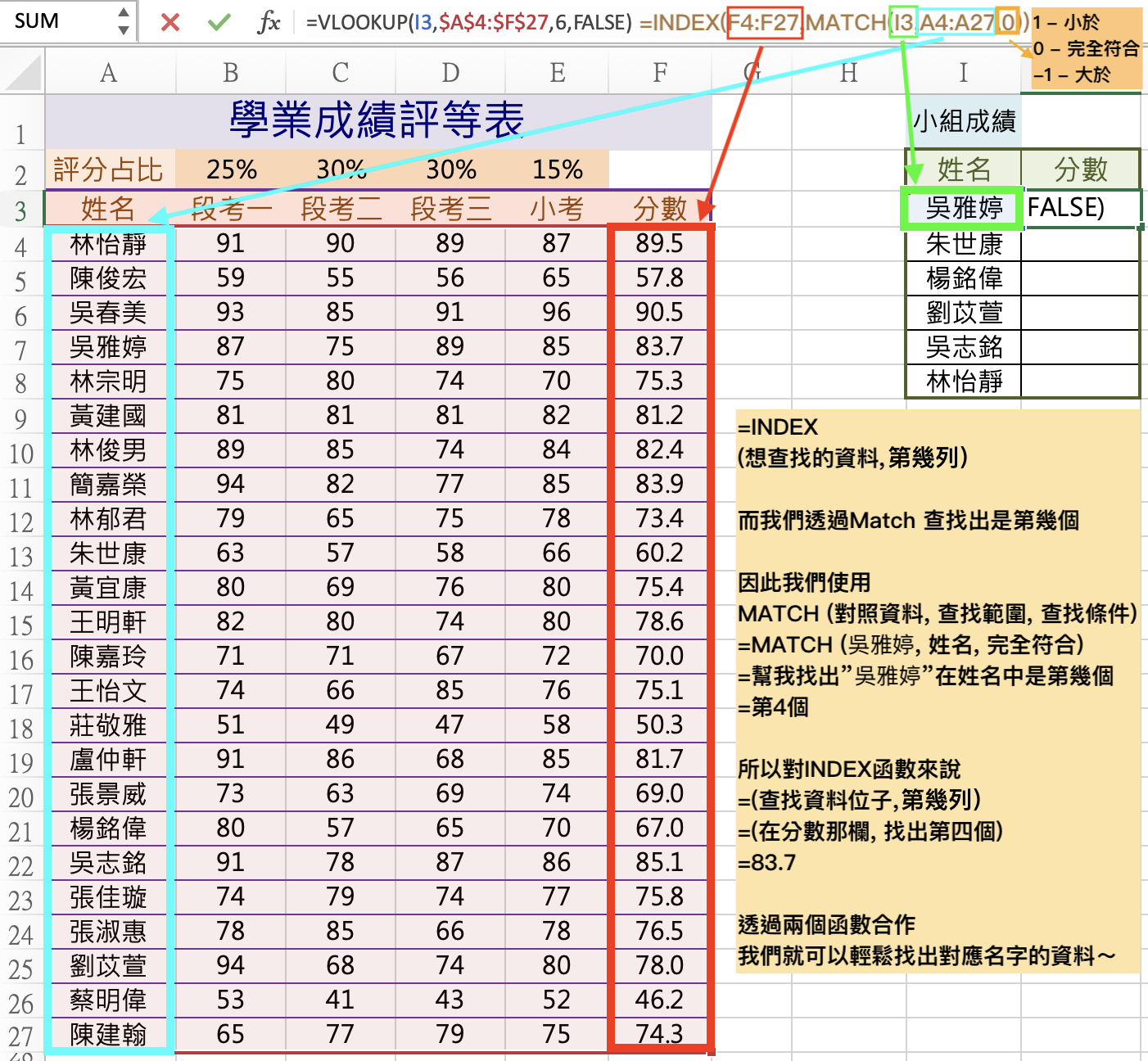
Task: Click the VLOOKUP formula text in formula bar
Action: [x=469, y=22]
